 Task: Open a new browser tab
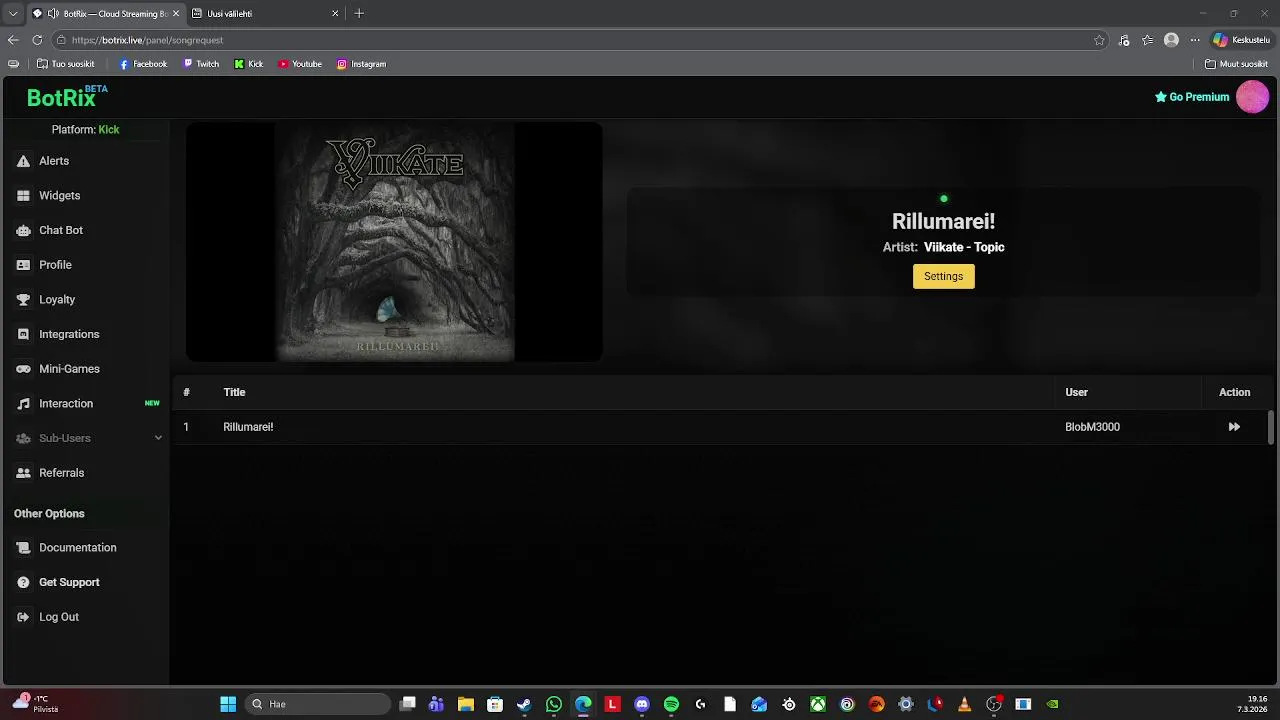pyautogui.click(x=359, y=14)
